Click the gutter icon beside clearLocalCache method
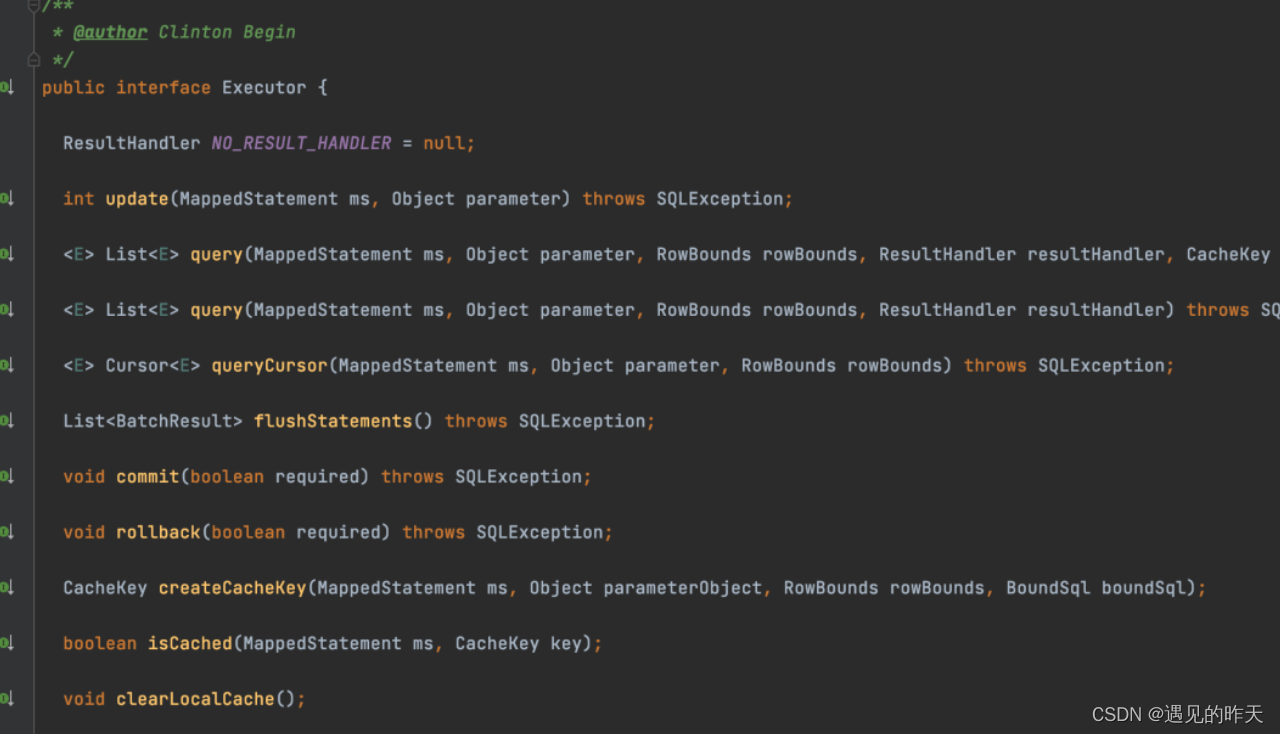1280x734 pixels. point(7,699)
